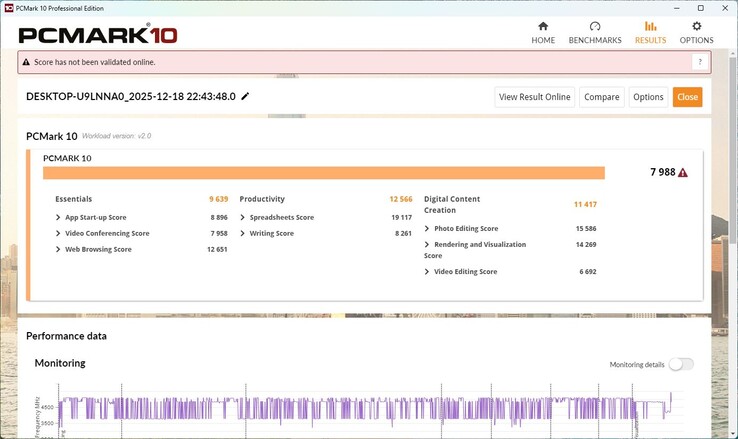Open the Benchmarks gauge icon
Image resolution: width=738 pixels, height=439 pixels.
pyautogui.click(x=595, y=27)
